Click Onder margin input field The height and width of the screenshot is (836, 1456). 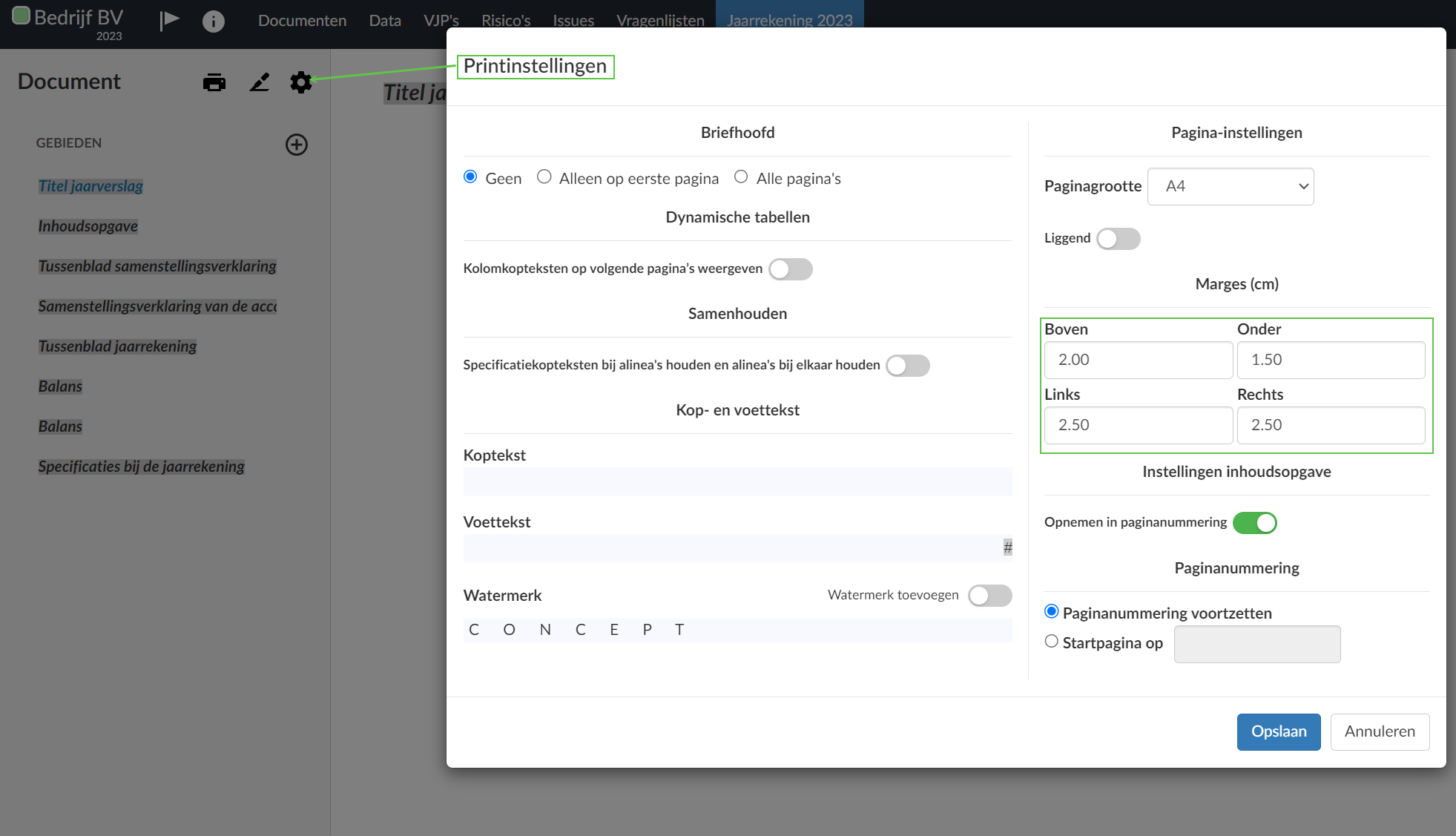point(1331,360)
